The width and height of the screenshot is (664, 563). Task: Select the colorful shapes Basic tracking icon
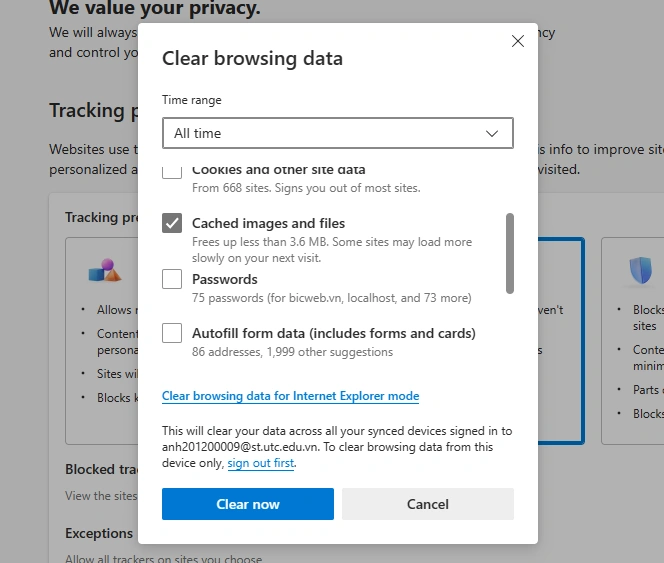105,271
